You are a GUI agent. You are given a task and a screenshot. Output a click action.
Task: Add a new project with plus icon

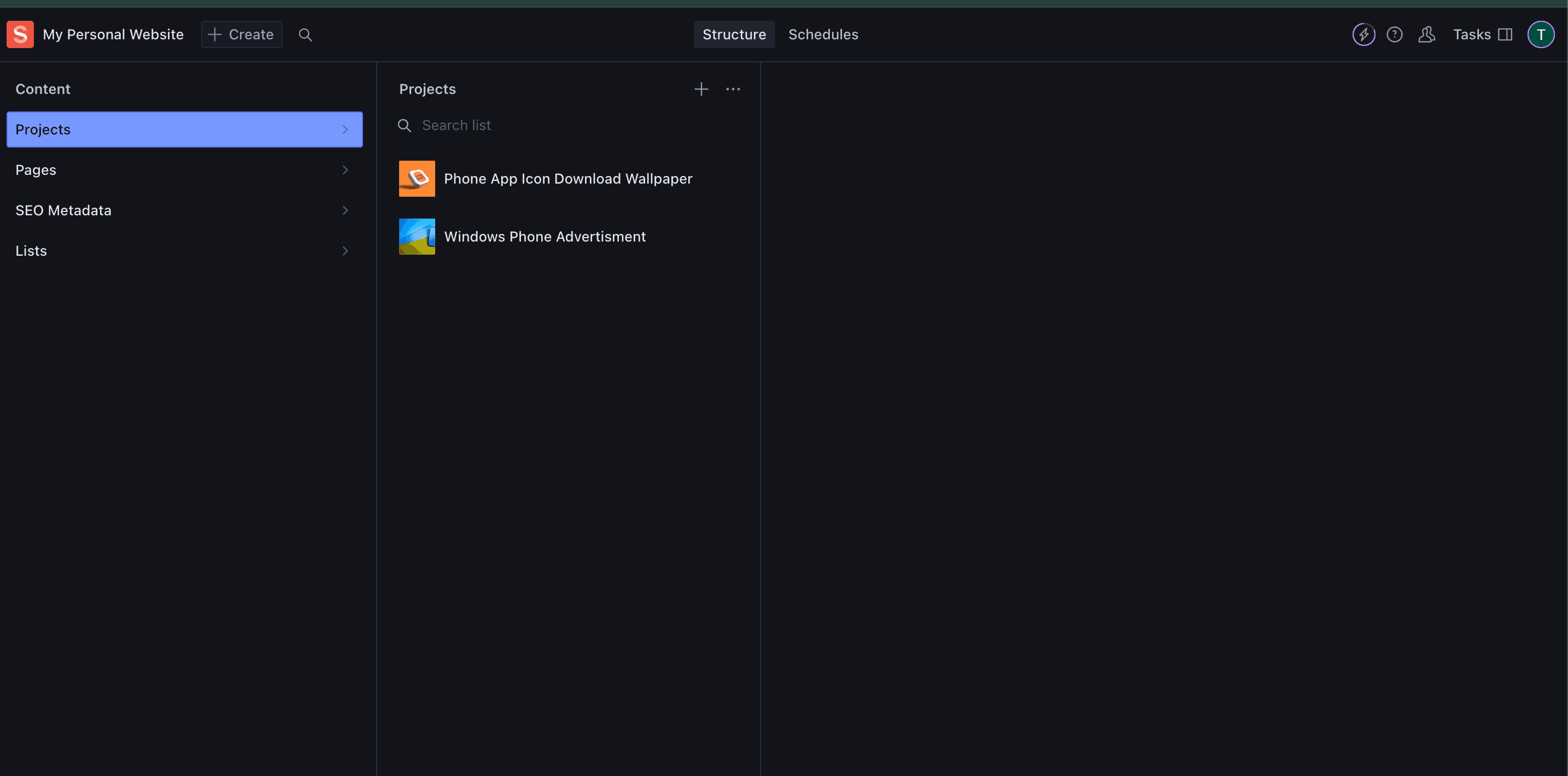pos(701,90)
